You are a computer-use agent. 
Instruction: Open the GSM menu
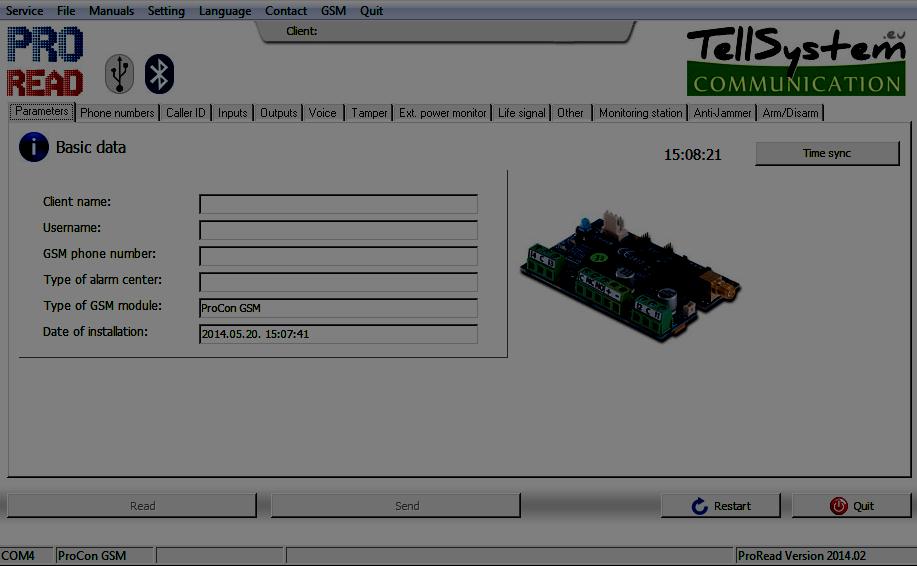333,11
